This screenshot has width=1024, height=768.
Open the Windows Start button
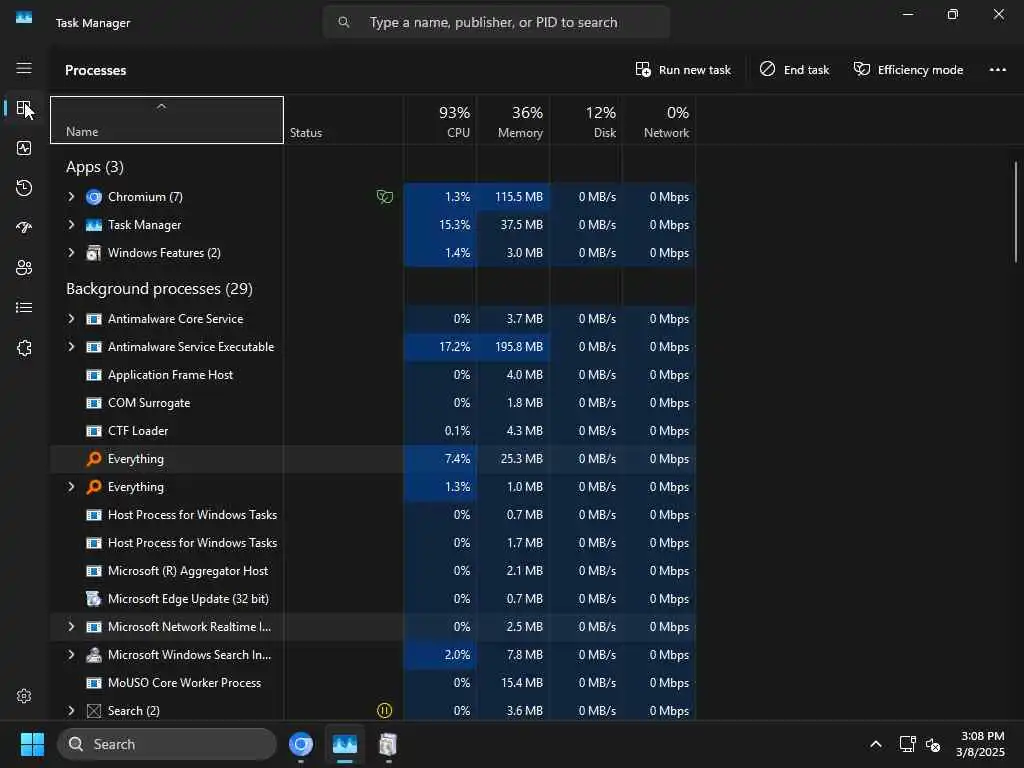point(32,744)
